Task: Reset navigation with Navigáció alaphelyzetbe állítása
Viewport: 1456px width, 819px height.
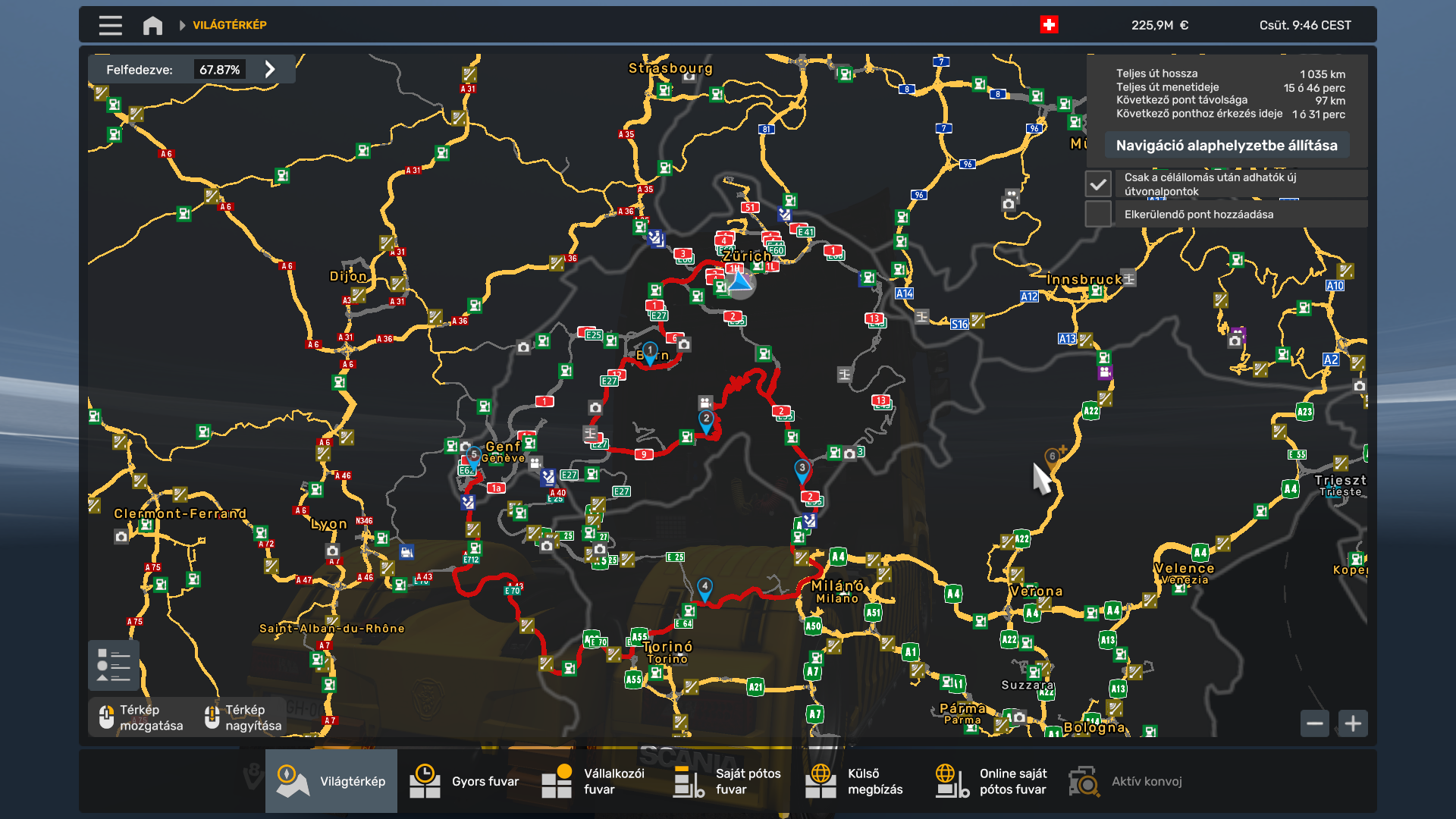Action: click(1226, 145)
